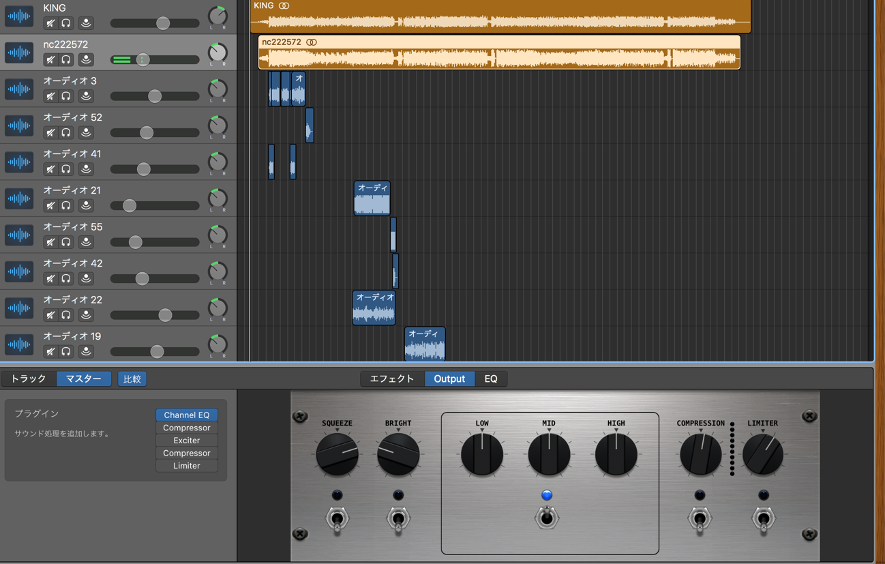
Task: Click the KING track volume slider
Action: point(155,23)
